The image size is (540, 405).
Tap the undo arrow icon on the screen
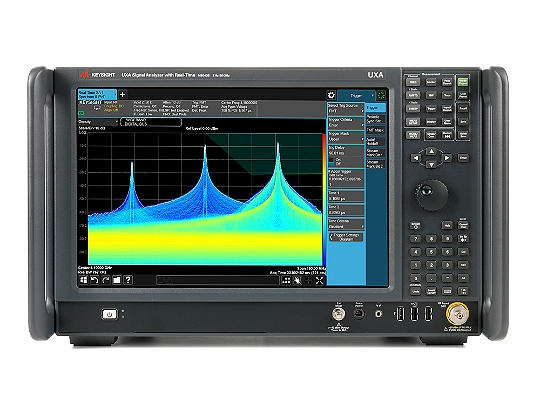(94, 280)
